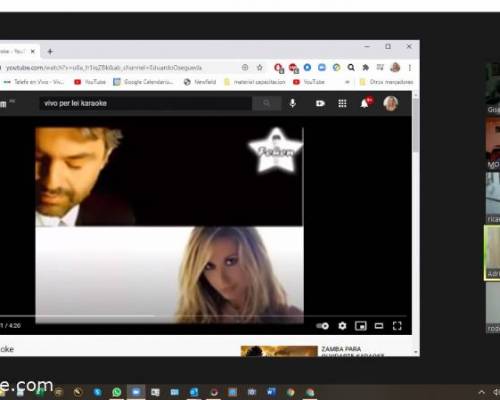Enable miniplayer mode on the video
500x400 pixels.
tap(361, 326)
